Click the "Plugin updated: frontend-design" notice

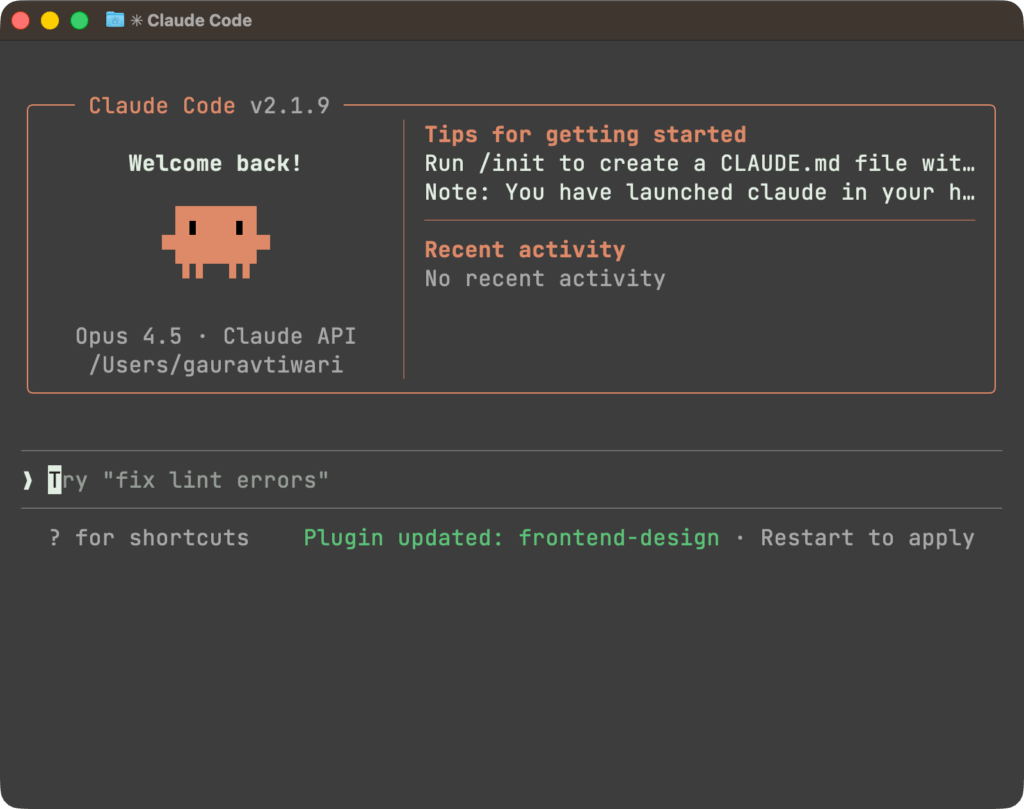click(511, 538)
